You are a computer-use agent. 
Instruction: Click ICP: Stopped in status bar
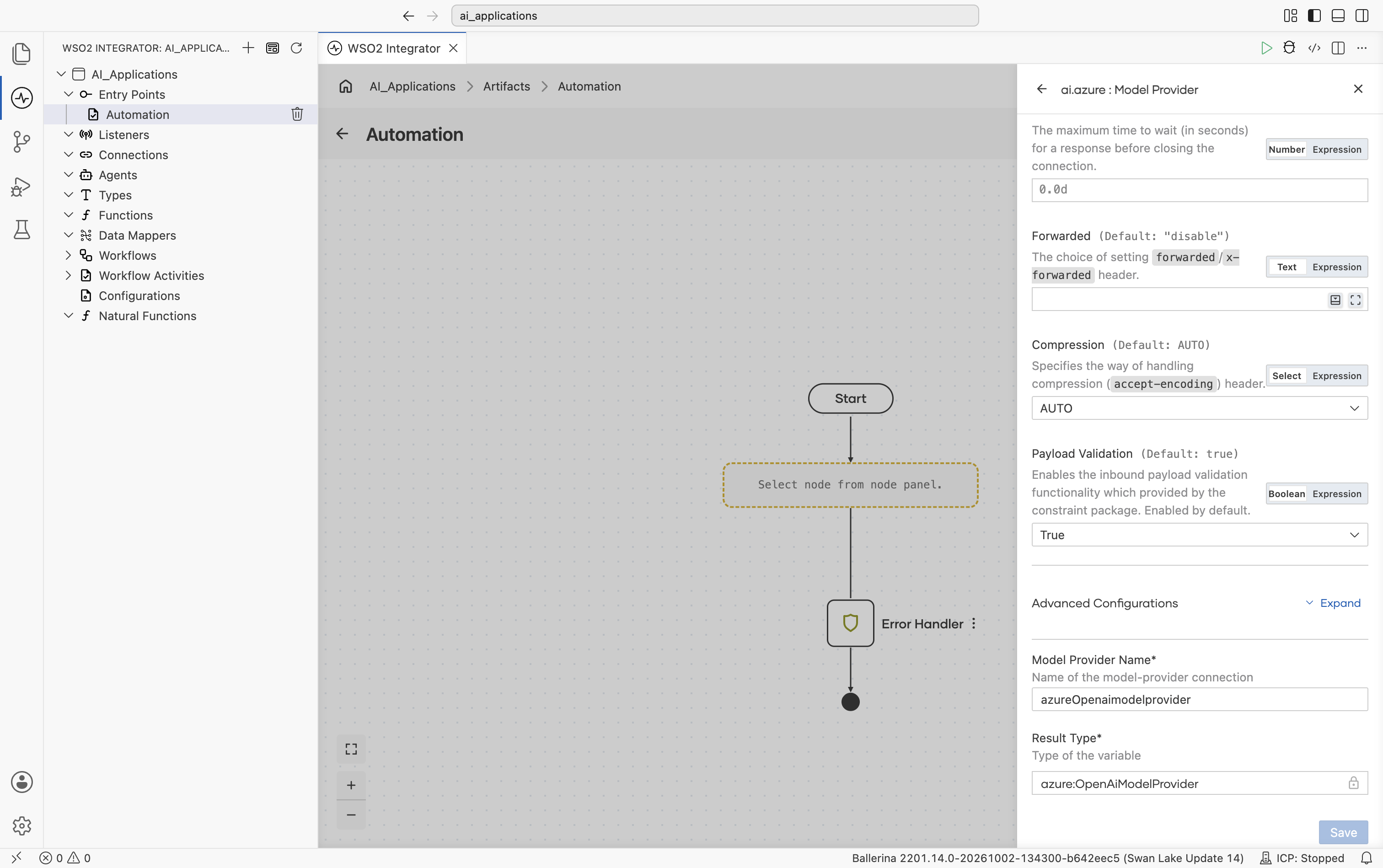(x=1302, y=857)
